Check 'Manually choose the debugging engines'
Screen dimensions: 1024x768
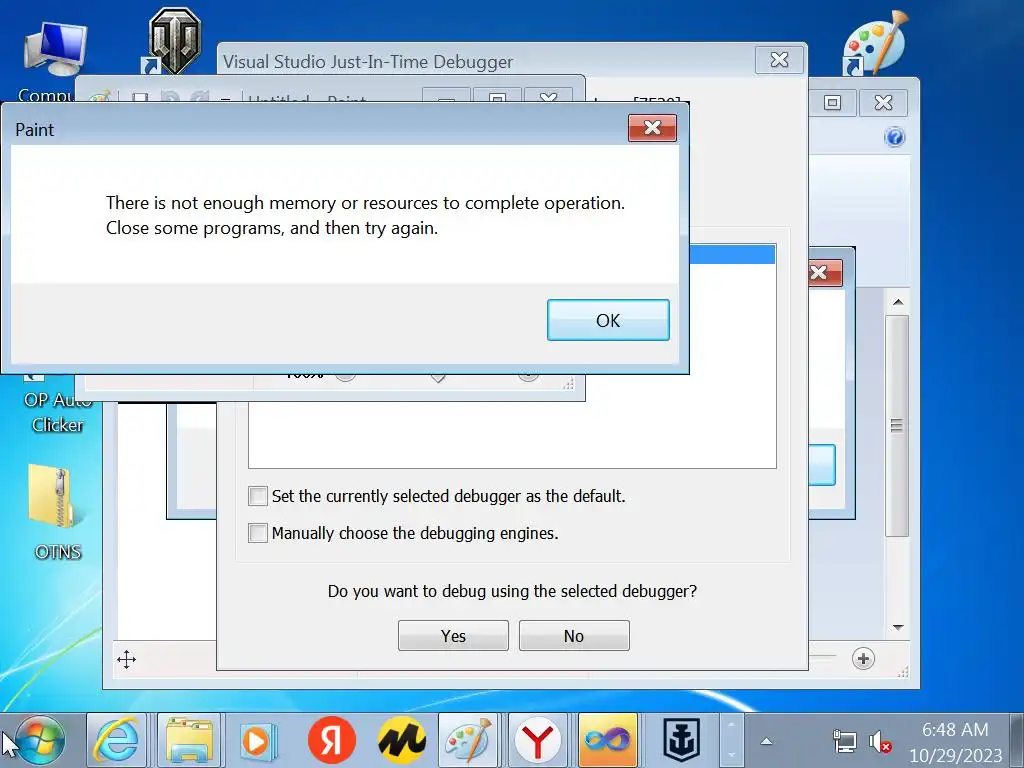click(258, 533)
